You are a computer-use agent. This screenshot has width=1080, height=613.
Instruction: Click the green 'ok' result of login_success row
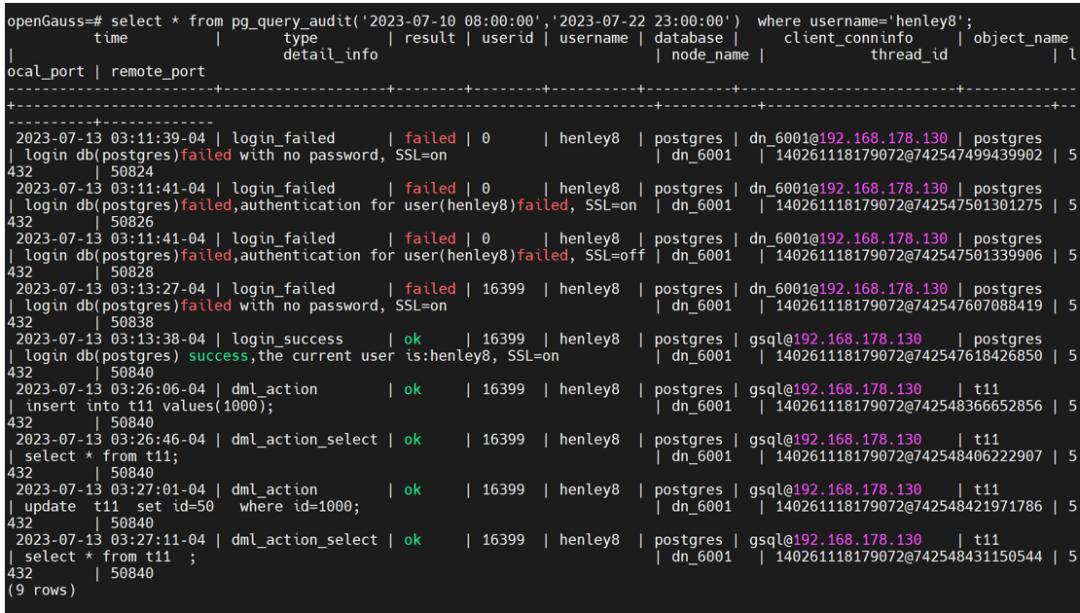[x=413, y=339]
